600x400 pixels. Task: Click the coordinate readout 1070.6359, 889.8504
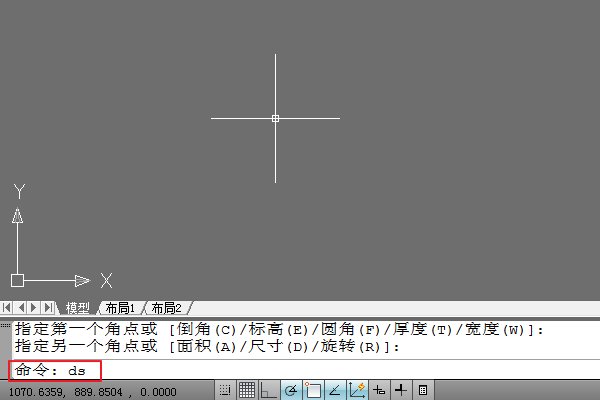click(x=93, y=392)
